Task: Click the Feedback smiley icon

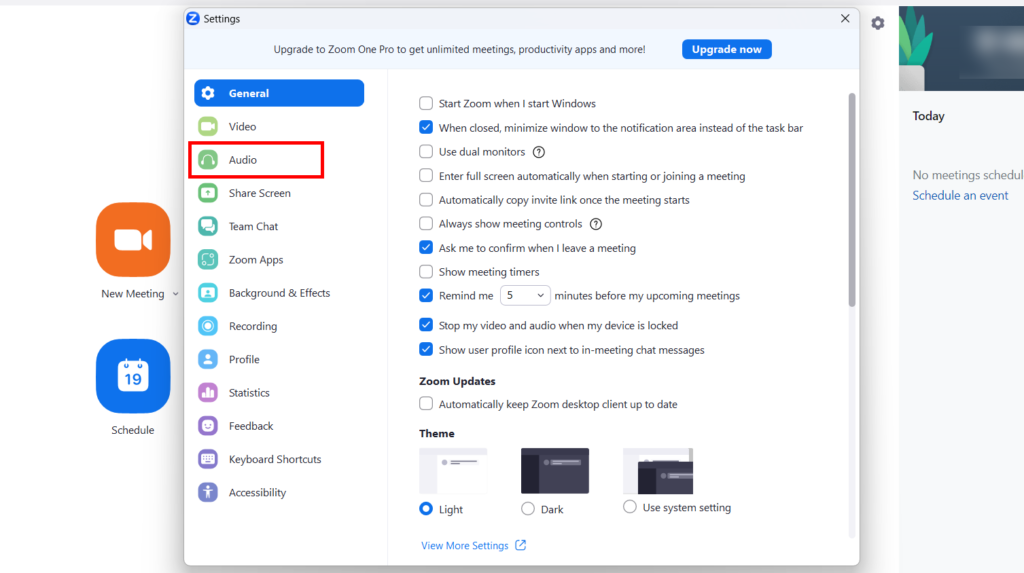Action: pyautogui.click(x=208, y=426)
